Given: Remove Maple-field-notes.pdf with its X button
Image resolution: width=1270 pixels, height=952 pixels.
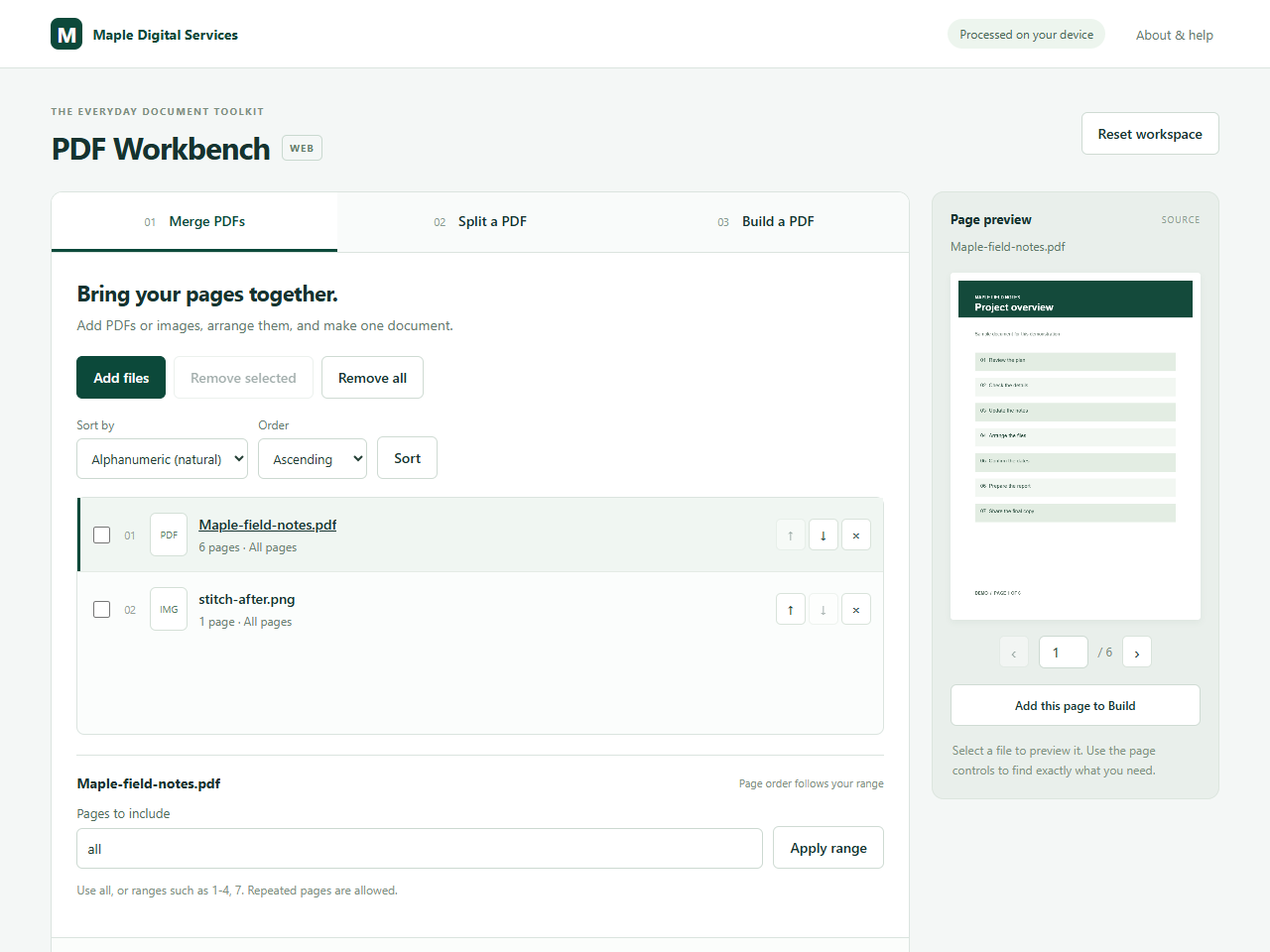Looking at the screenshot, I should [x=856, y=535].
